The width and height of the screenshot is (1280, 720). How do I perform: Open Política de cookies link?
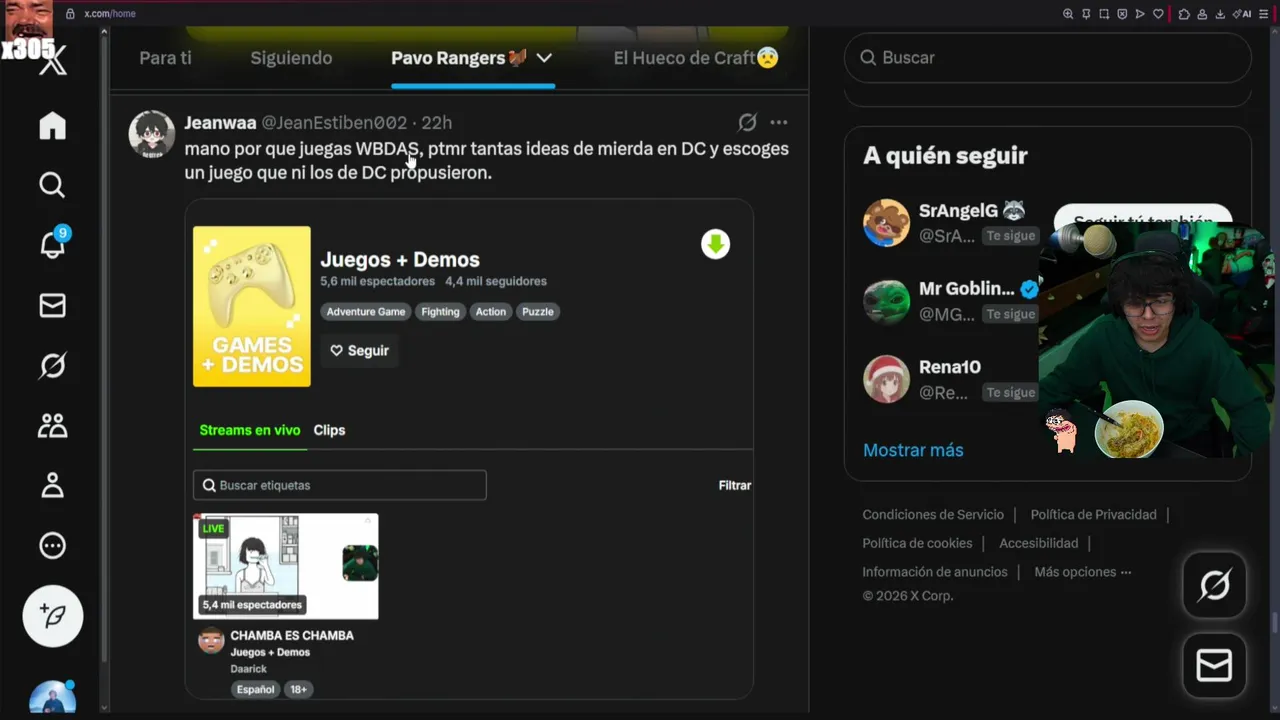click(917, 543)
